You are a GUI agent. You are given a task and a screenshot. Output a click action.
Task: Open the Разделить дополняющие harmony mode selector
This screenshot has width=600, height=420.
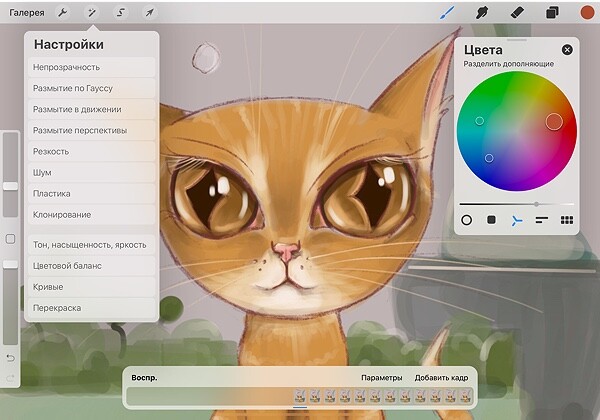click(509, 64)
